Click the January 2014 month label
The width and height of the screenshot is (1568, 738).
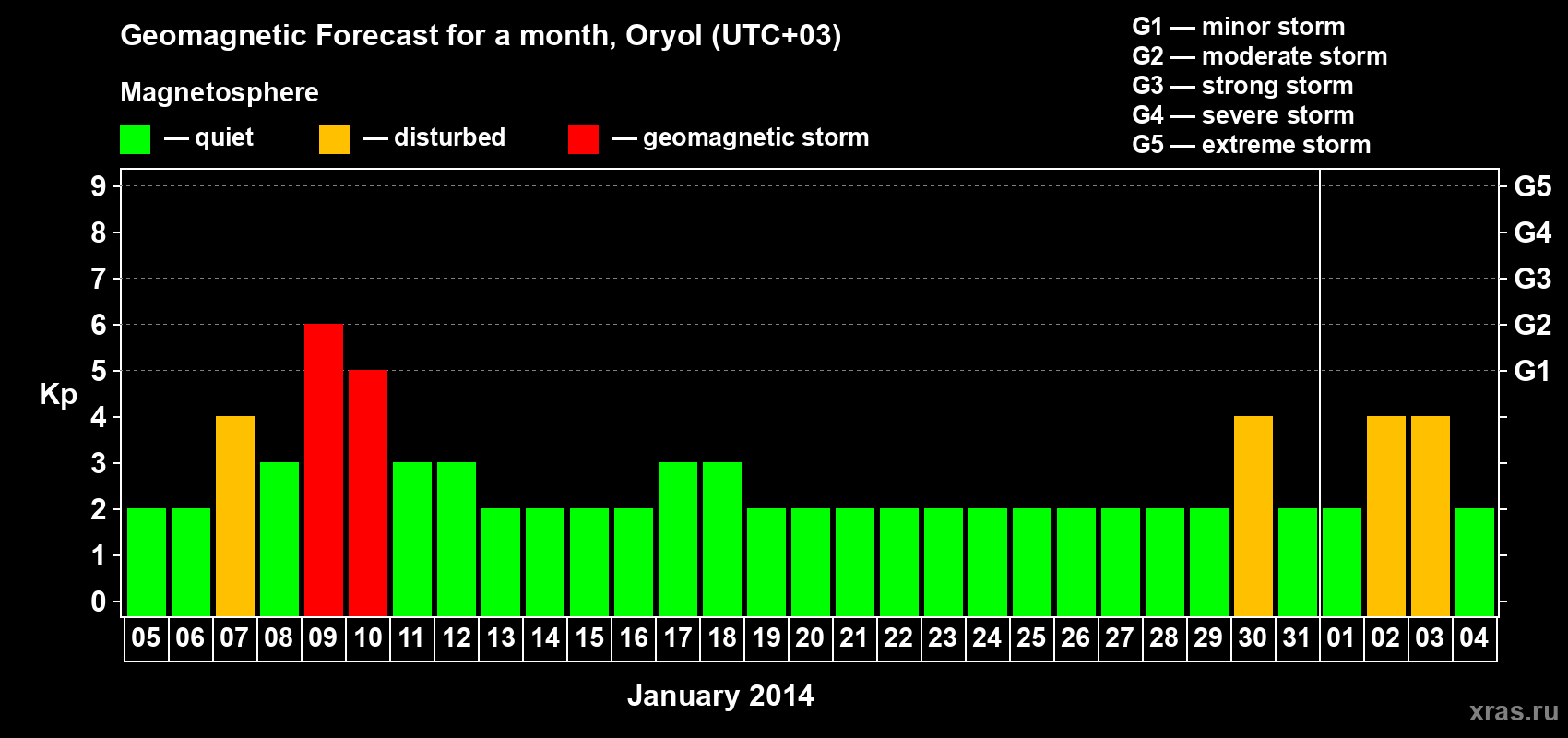[720, 696]
